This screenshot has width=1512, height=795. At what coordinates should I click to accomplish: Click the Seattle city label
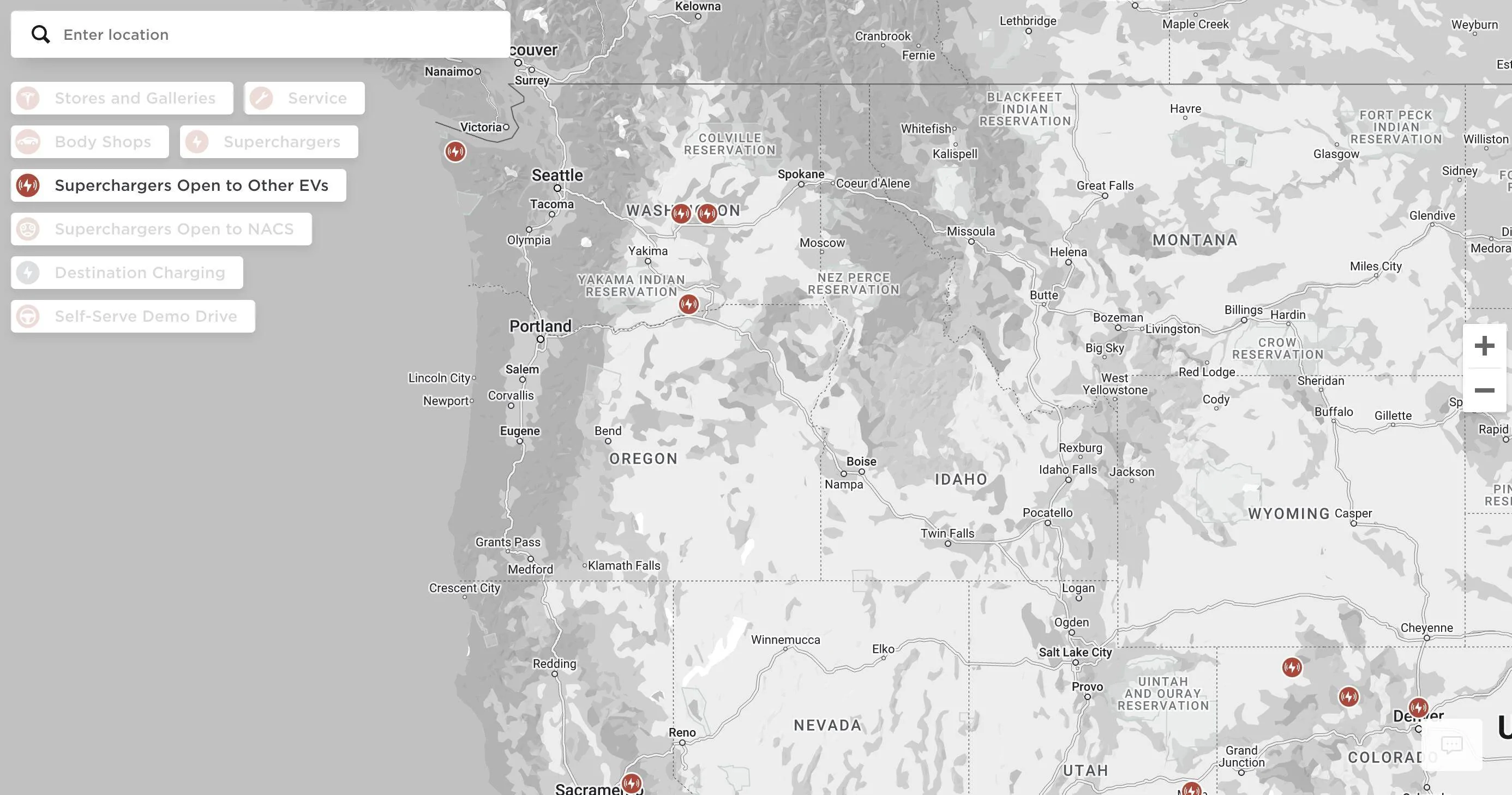(557, 176)
